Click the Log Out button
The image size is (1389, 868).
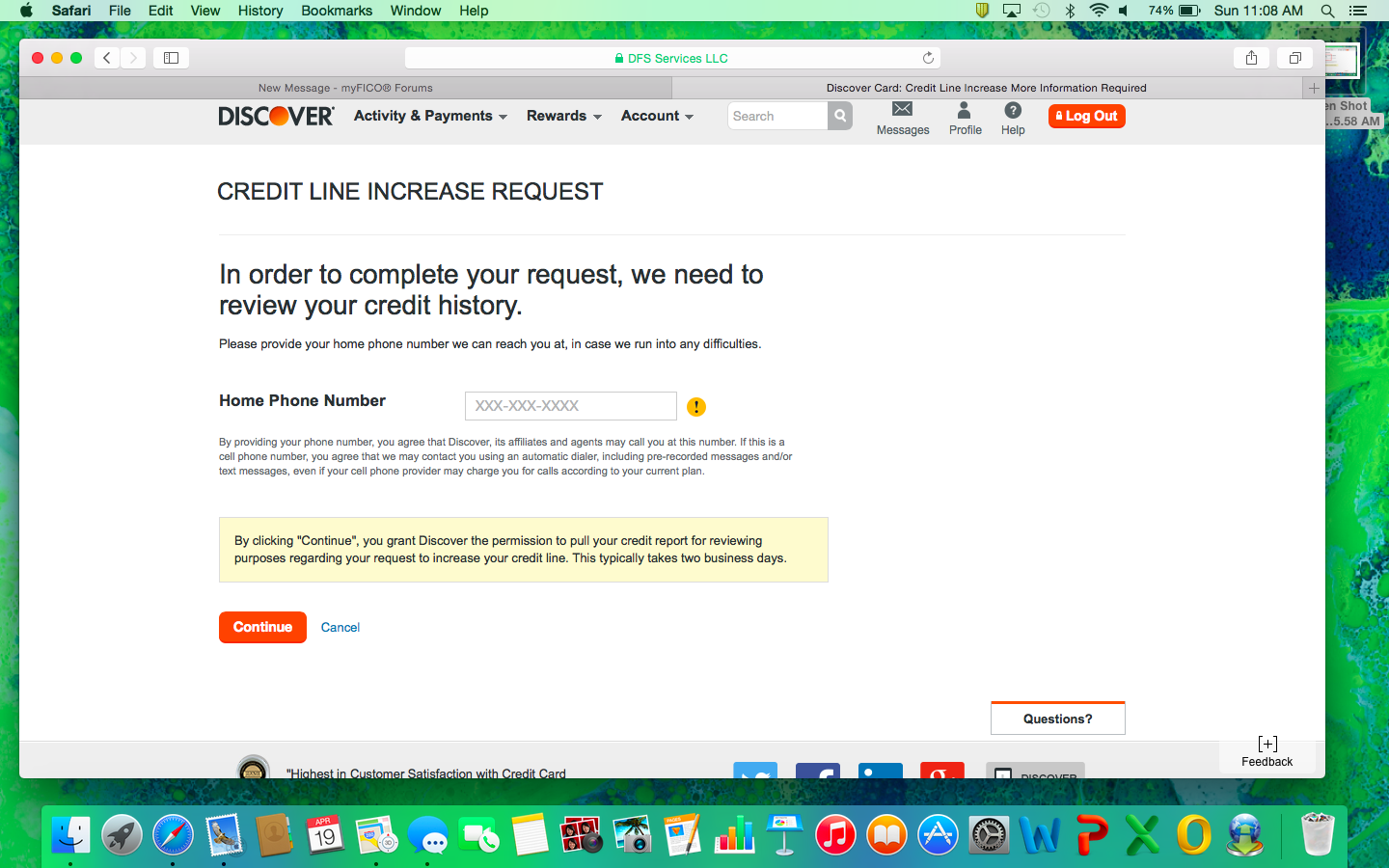click(x=1087, y=116)
